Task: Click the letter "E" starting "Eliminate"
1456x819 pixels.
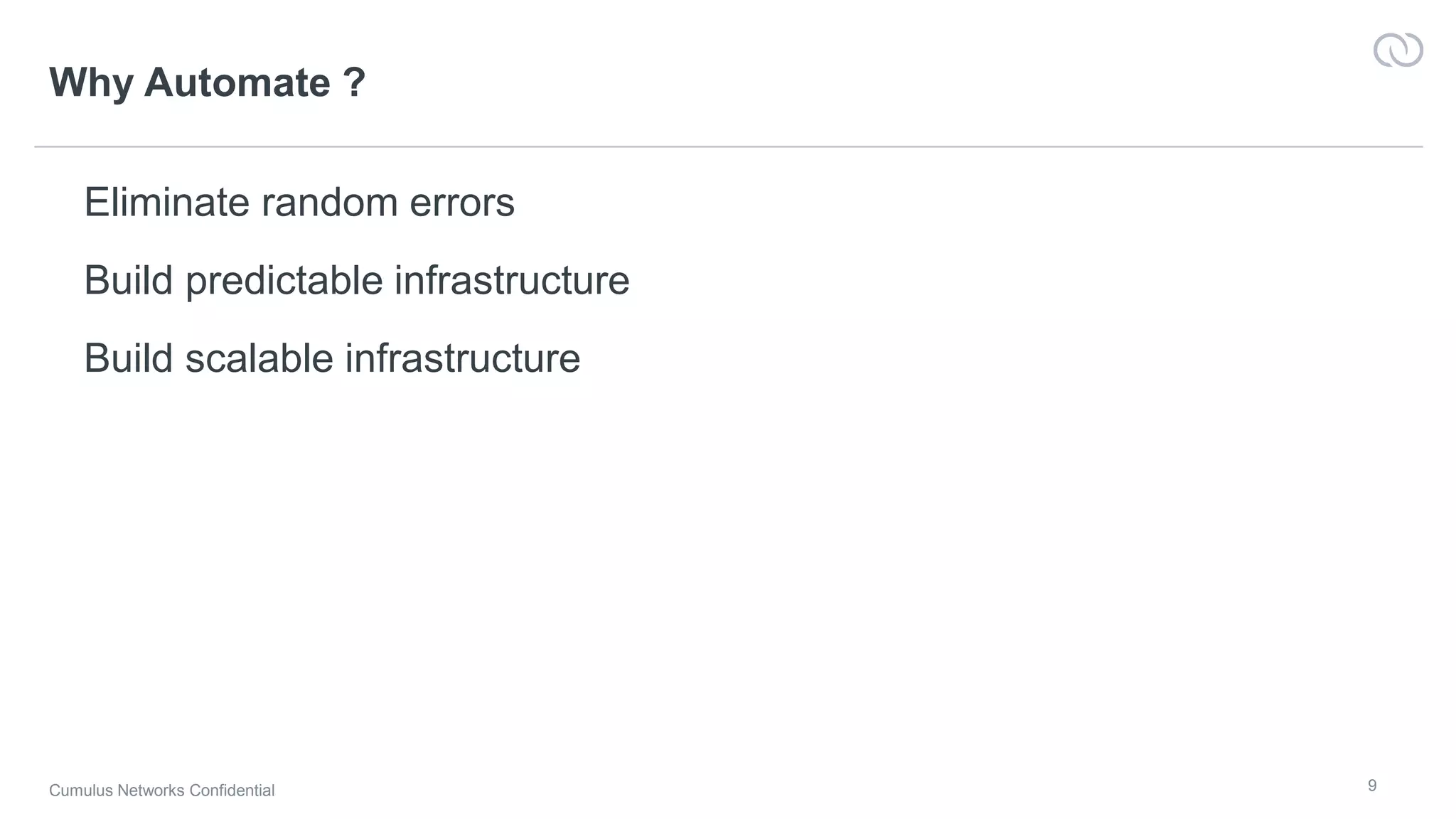Action: coord(95,203)
